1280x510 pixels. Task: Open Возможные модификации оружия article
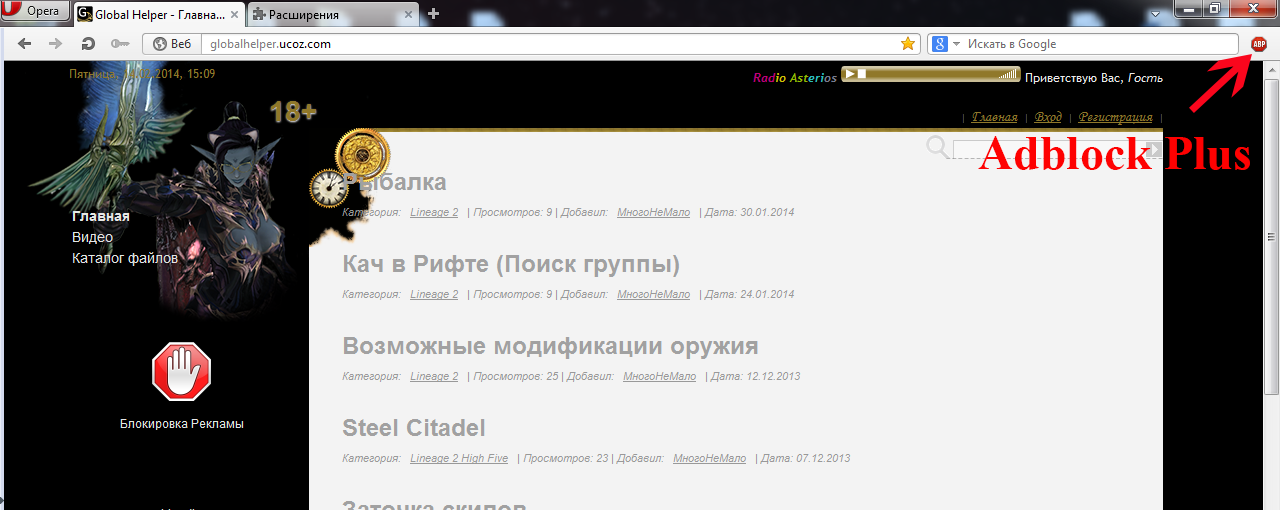tap(550, 346)
